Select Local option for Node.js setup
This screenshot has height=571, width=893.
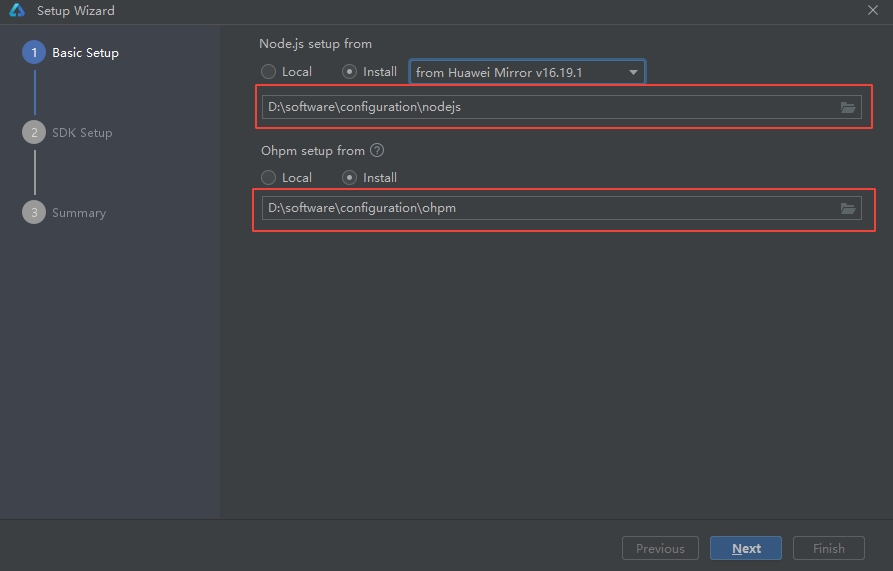coord(268,72)
